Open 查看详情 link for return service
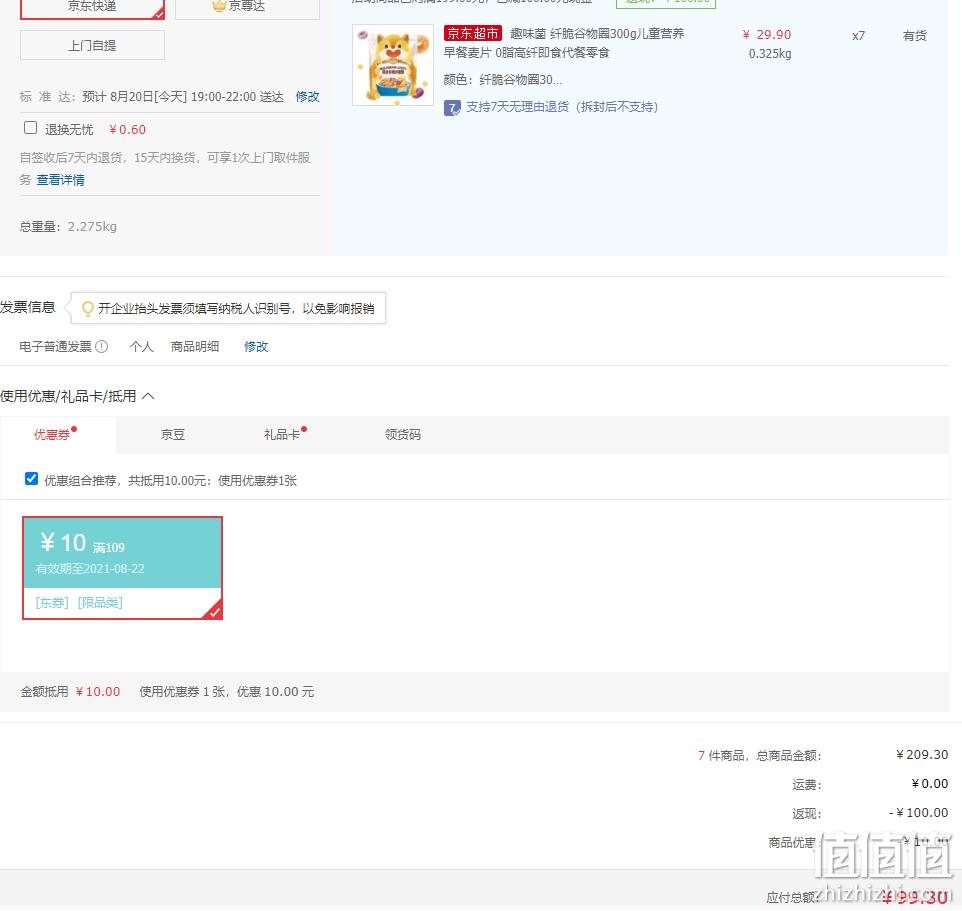This screenshot has height=911, width=962. pos(61,180)
